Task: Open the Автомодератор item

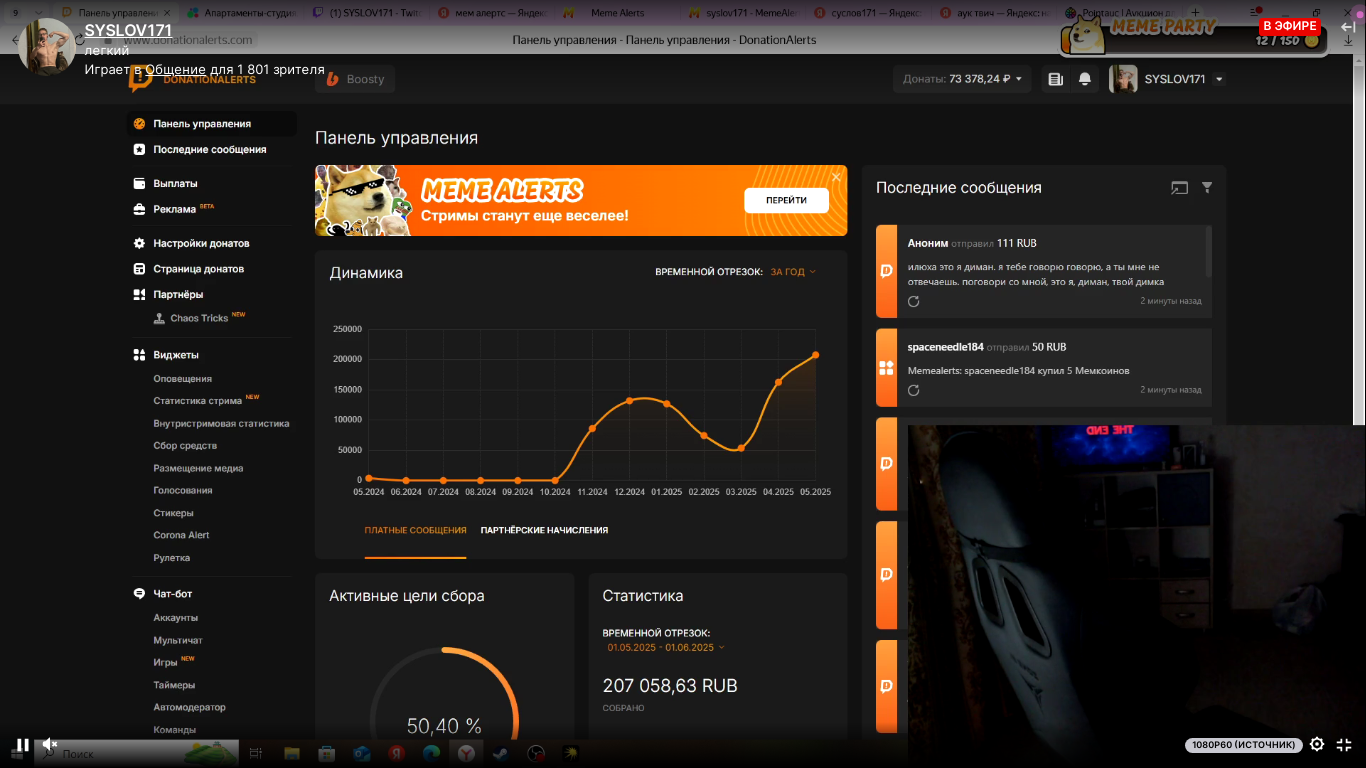Action: [189, 707]
